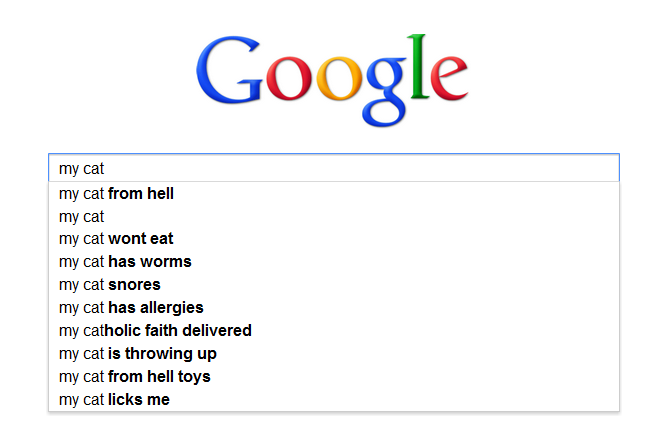Image resolution: width=666 pixels, height=440 pixels.
Task: Place cursor after 'my cat' typed text
Action: (105, 169)
